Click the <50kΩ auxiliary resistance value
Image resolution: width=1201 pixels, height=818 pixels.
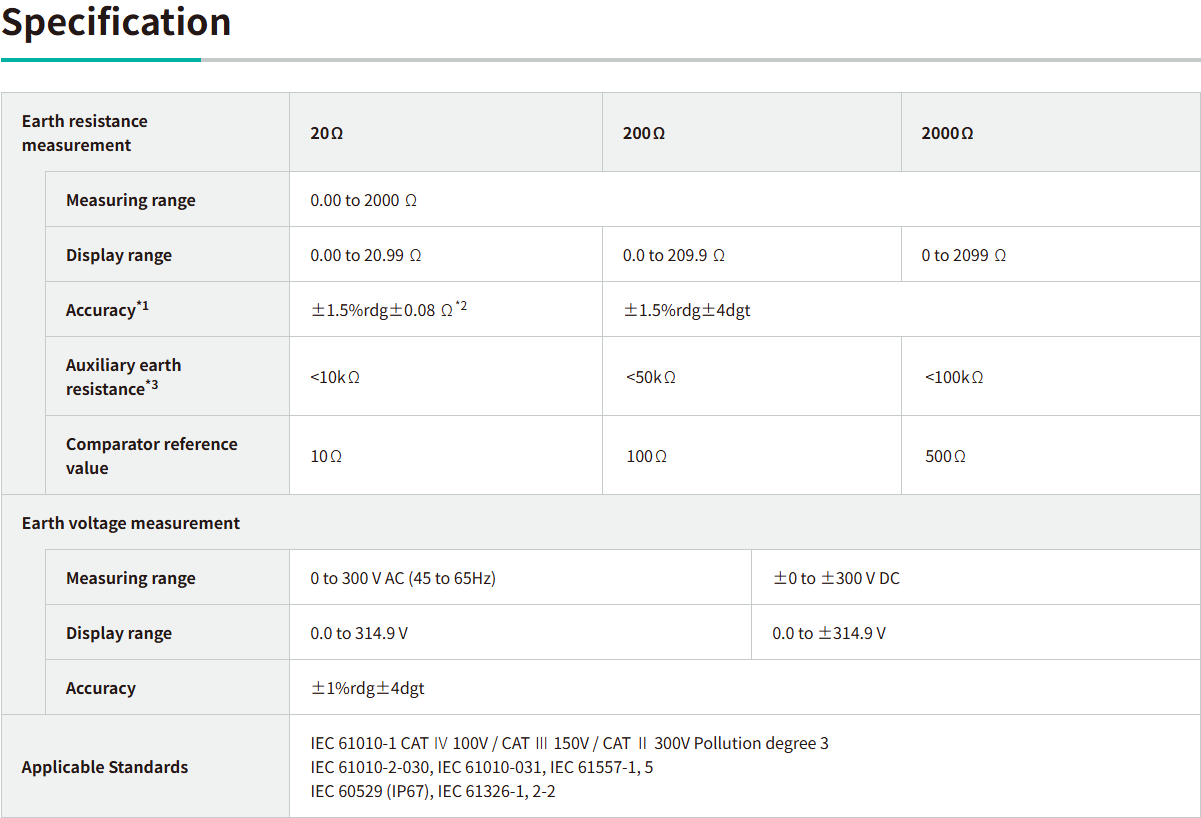[x=651, y=377]
